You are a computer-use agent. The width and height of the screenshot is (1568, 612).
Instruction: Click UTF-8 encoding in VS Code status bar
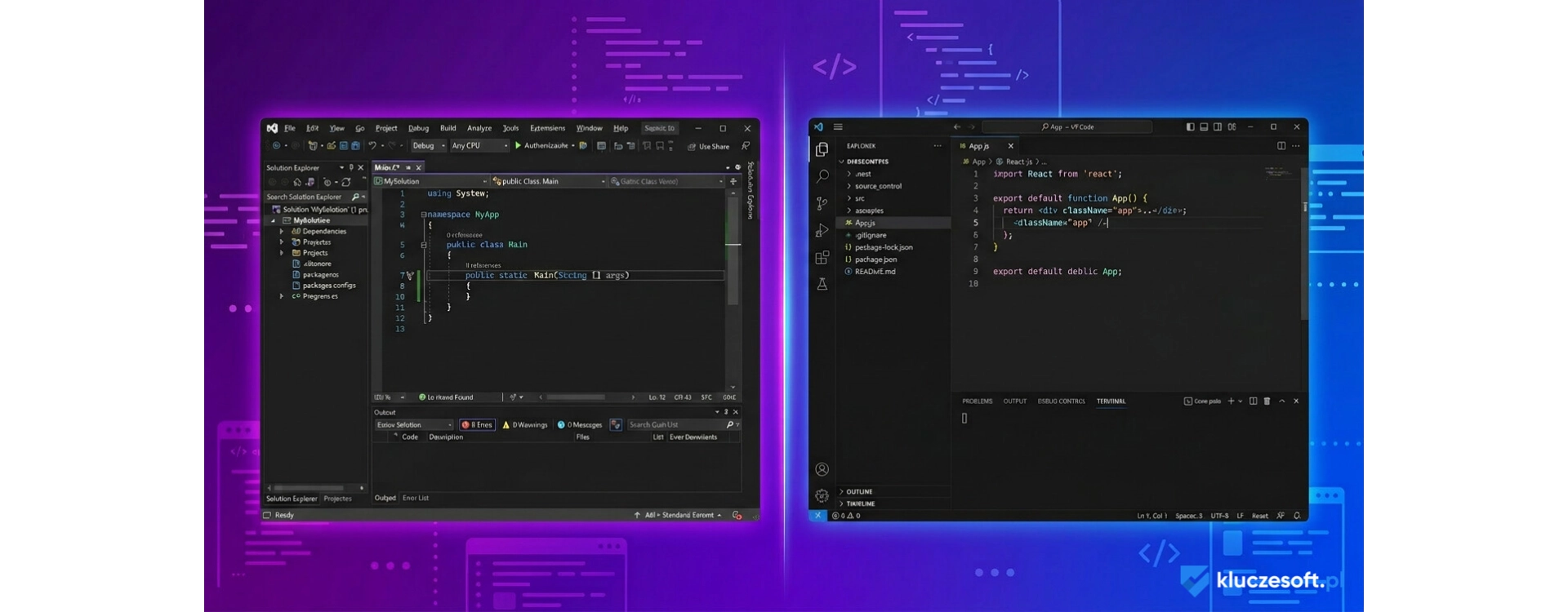tap(1219, 516)
